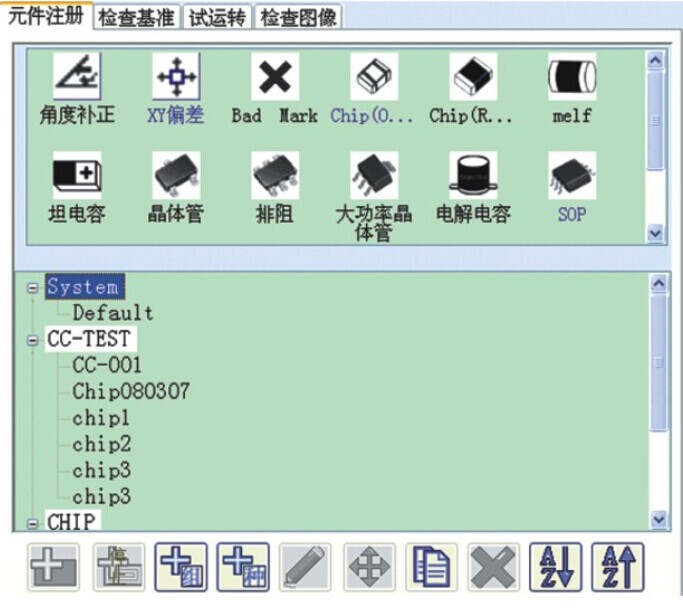Click the icon panel's scroll-up arrow
683x612 pixels.
[x=655, y=60]
